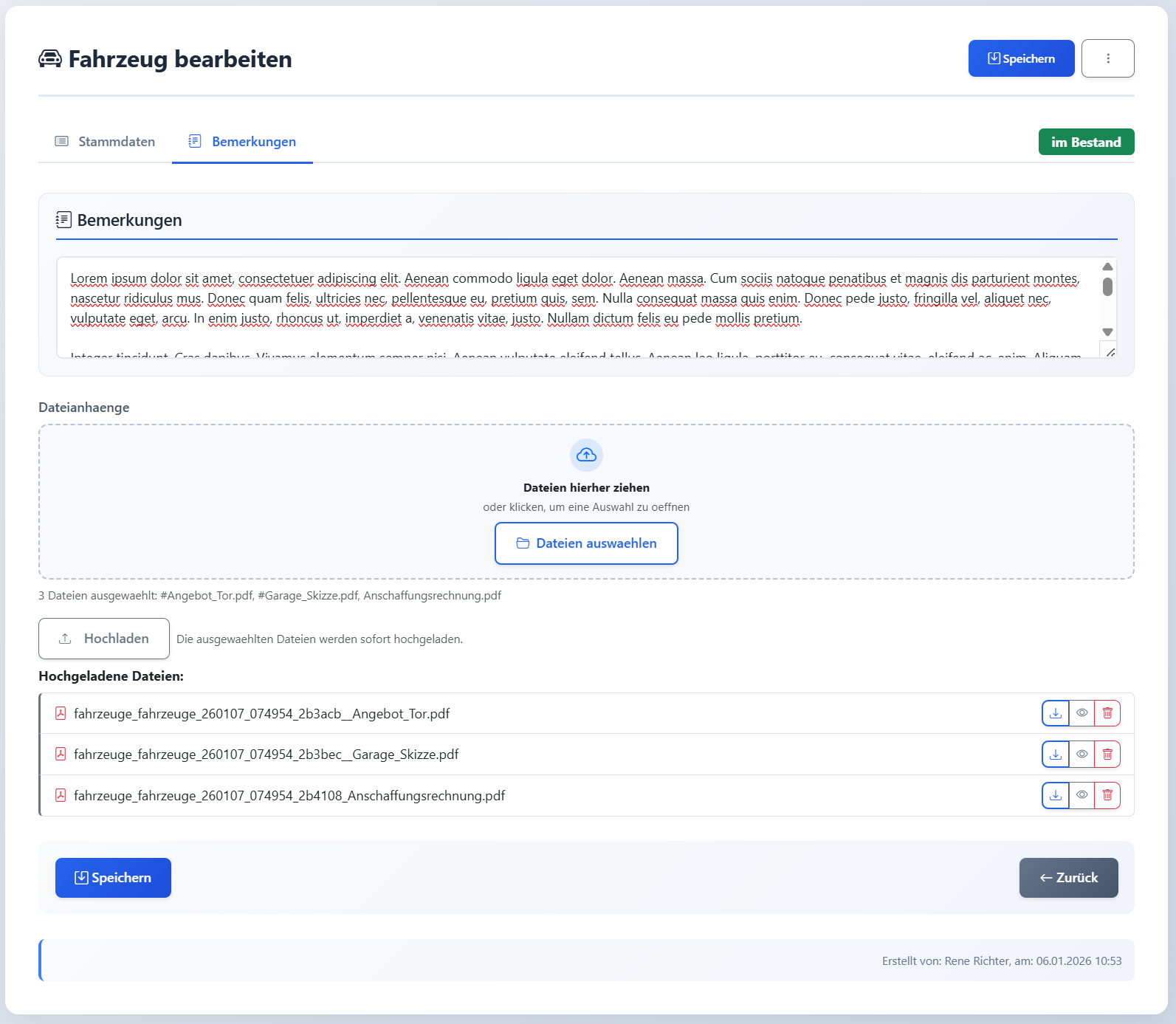The height and width of the screenshot is (1024, 1176).
Task: Click the Dateien auswaehlen button
Action: (x=586, y=543)
